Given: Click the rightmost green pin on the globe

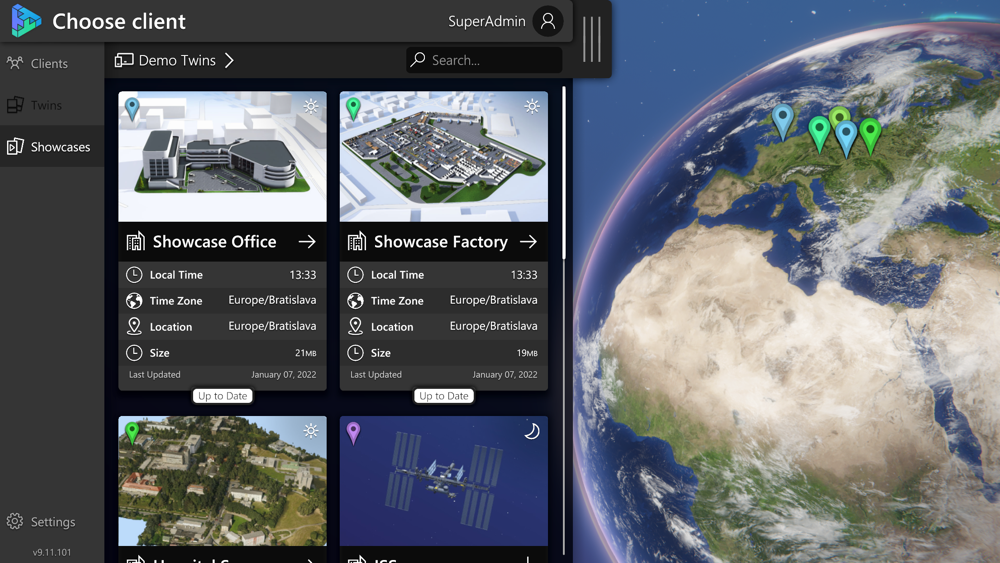Looking at the screenshot, I should point(871,136).
